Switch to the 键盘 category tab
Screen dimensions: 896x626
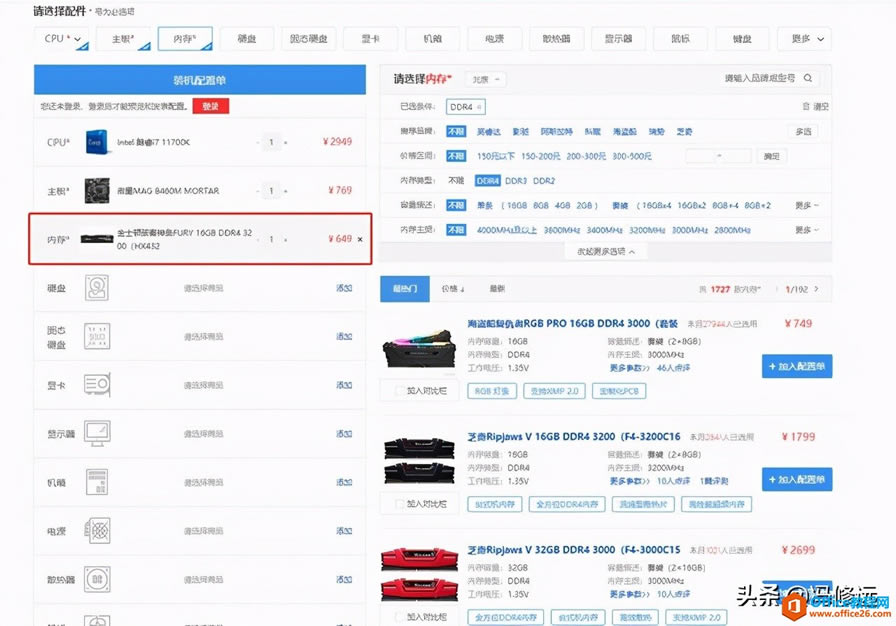(742, 39)
